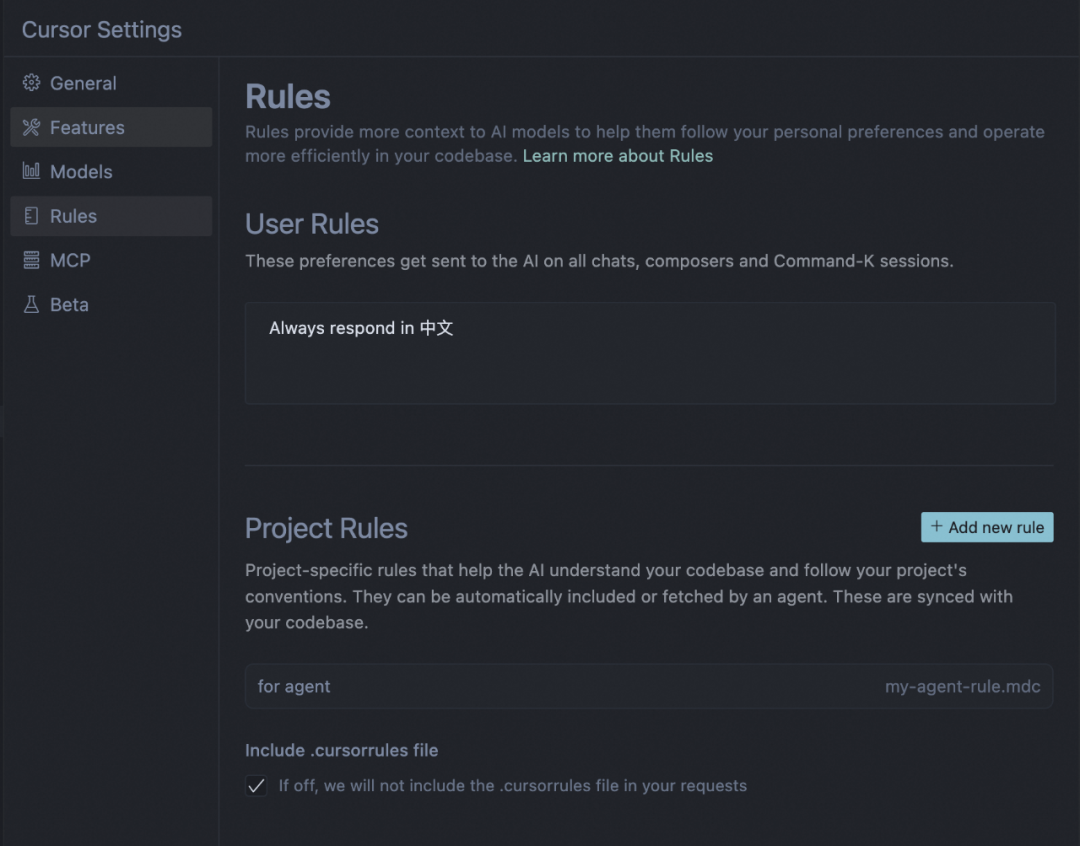Click the my-agent-rule.mdc filename
The width and height of the screenshot is (1080, 846).
click(x=962, y=687)
